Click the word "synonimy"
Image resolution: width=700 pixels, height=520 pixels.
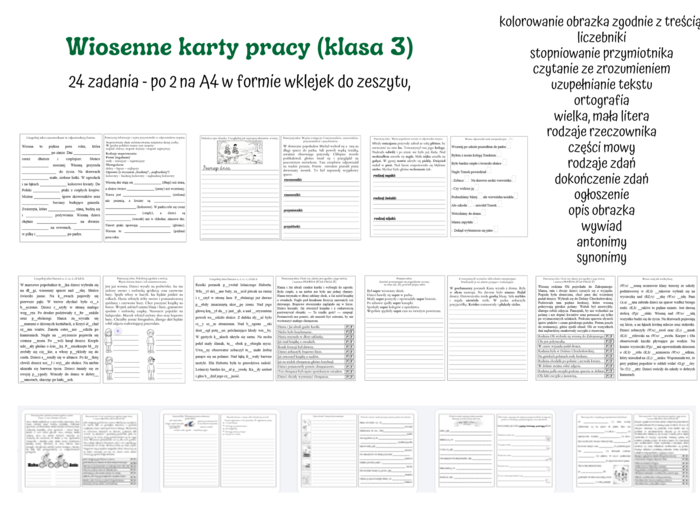pyautogui.click(x=601, y=258)
